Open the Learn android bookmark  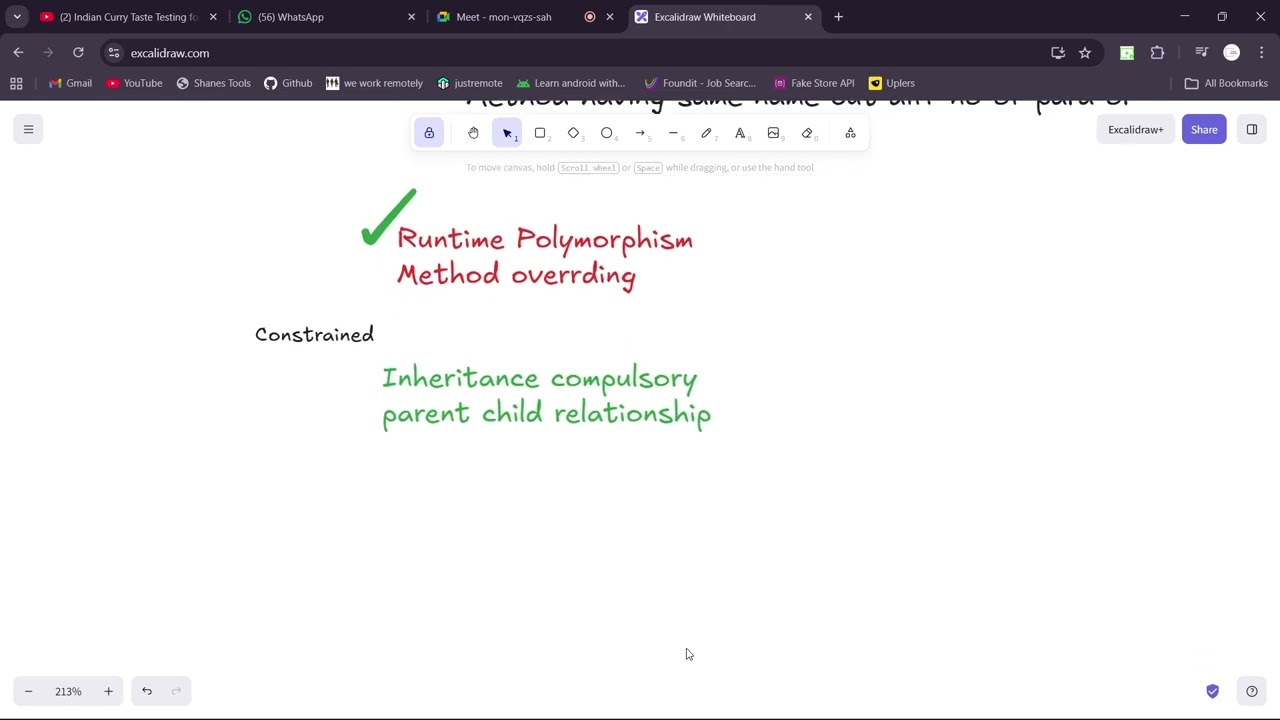click(x=570, y=83)
